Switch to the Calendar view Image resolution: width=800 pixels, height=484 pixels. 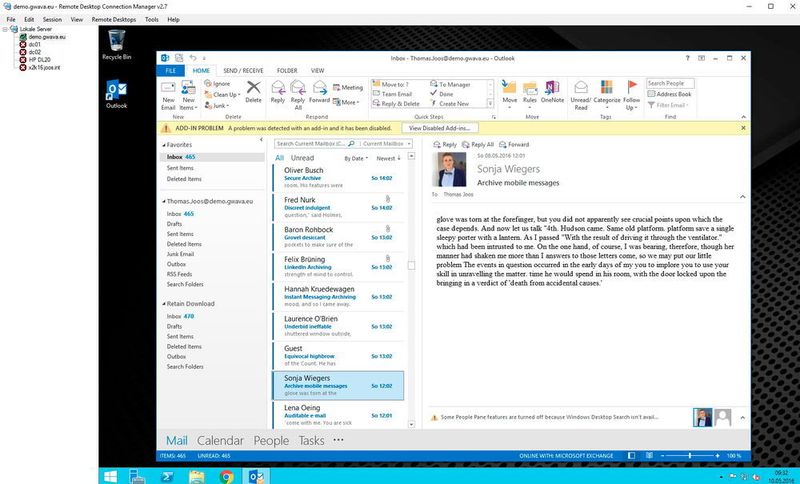tap(220, 441)
